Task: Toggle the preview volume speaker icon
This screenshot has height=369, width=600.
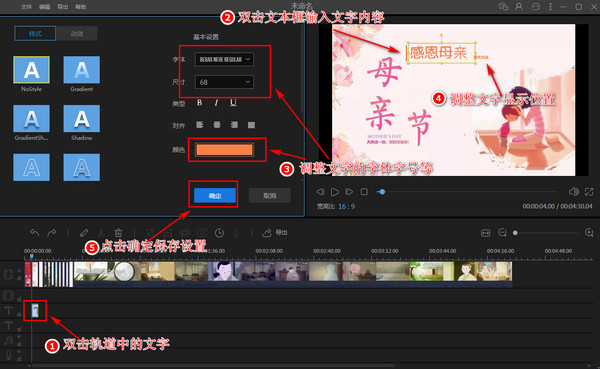Action: tap(574, 192)
